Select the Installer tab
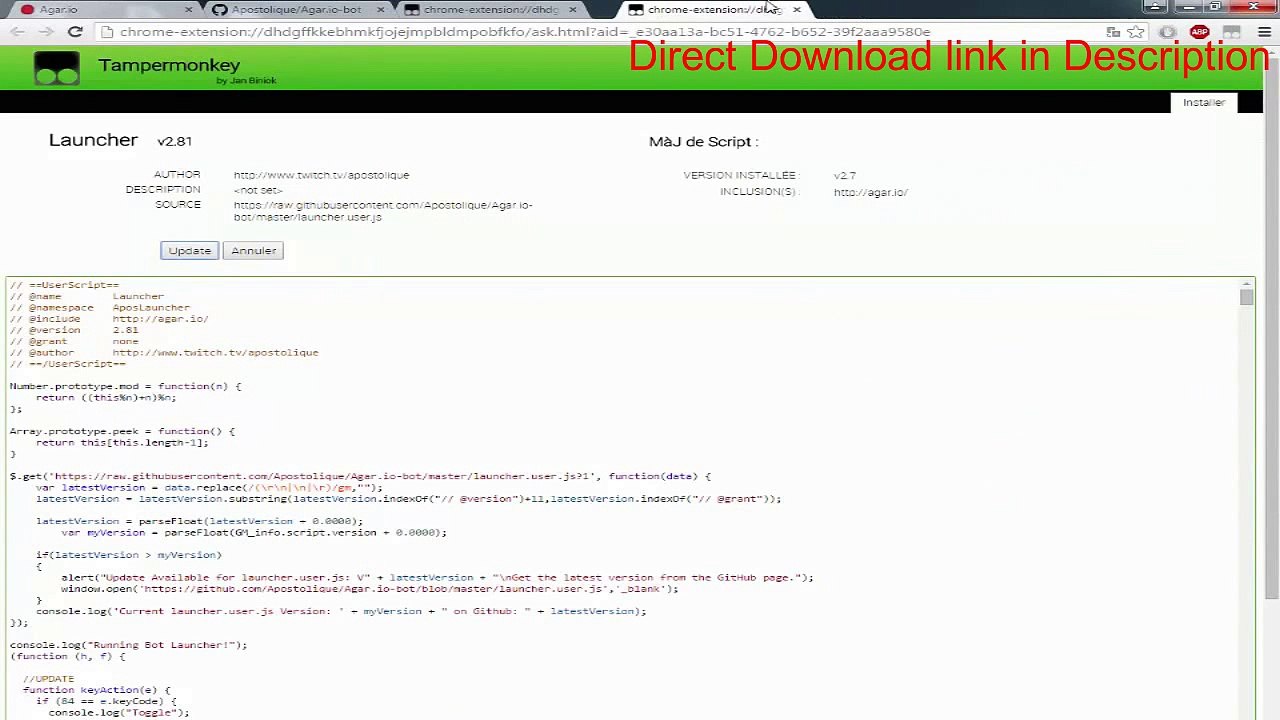 click(1204, 102)
